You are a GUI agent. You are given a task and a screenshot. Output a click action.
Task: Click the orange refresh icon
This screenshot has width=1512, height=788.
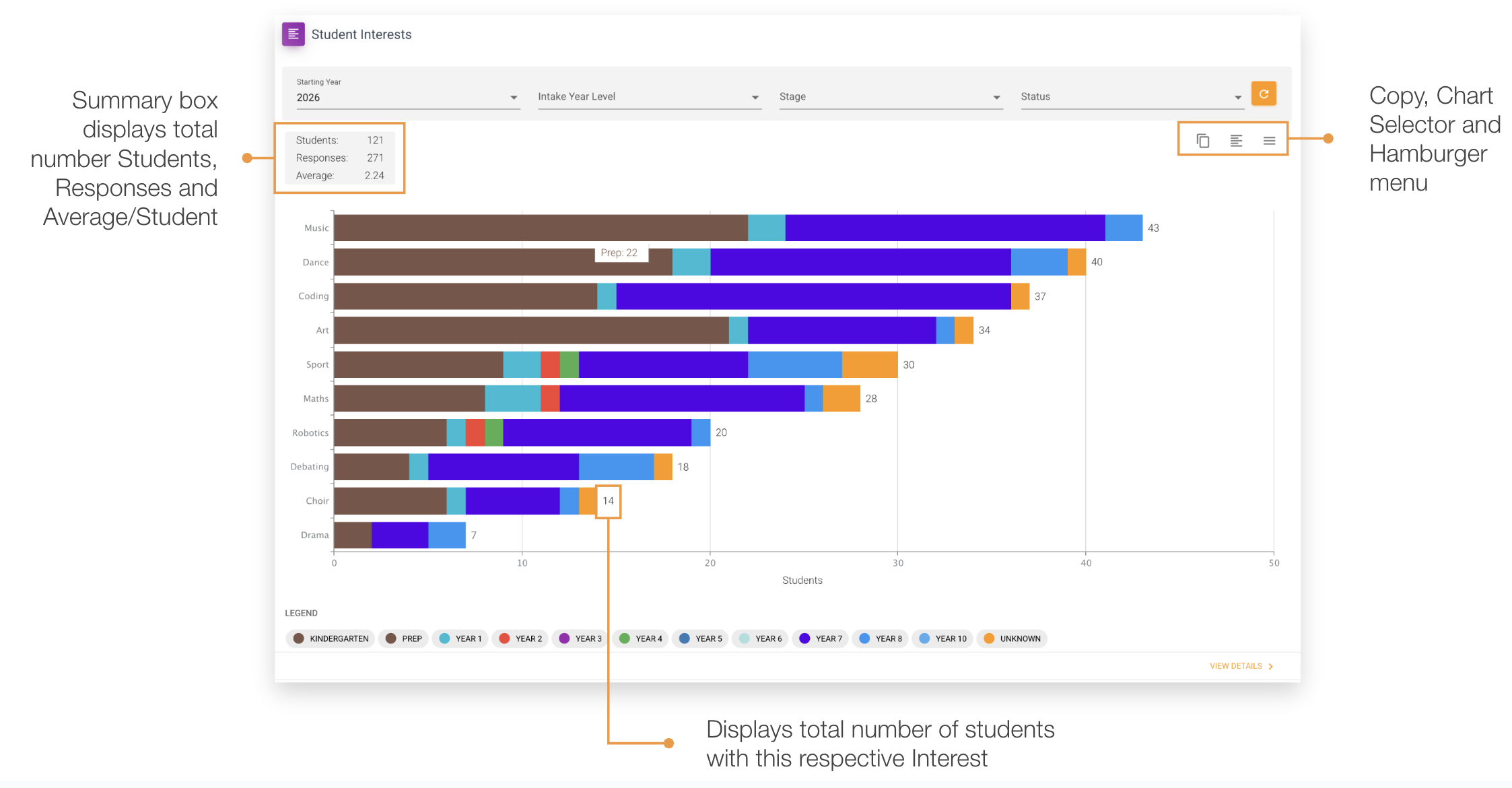1264,94
